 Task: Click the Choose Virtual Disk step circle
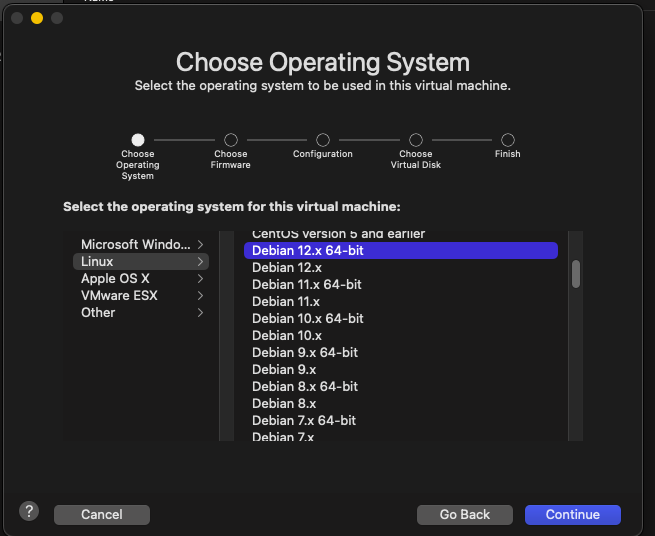[x=416, y=140]
